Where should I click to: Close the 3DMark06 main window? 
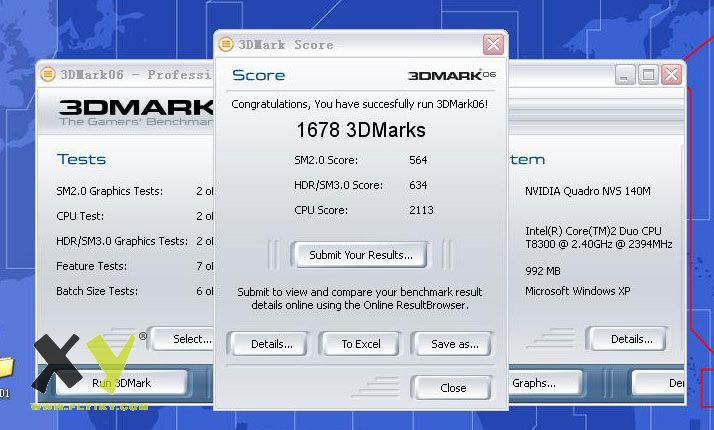(x=671, y=74)
